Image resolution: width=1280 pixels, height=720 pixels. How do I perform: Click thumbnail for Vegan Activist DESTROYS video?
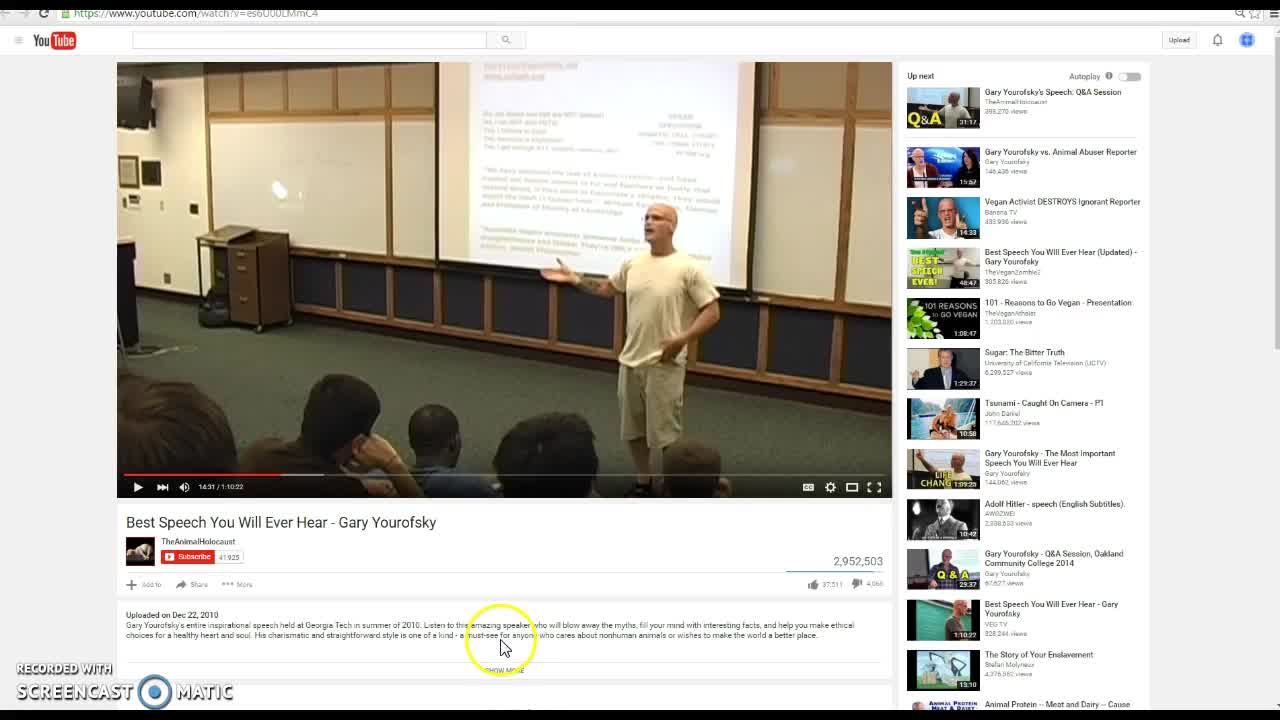(x=943, y=218)
